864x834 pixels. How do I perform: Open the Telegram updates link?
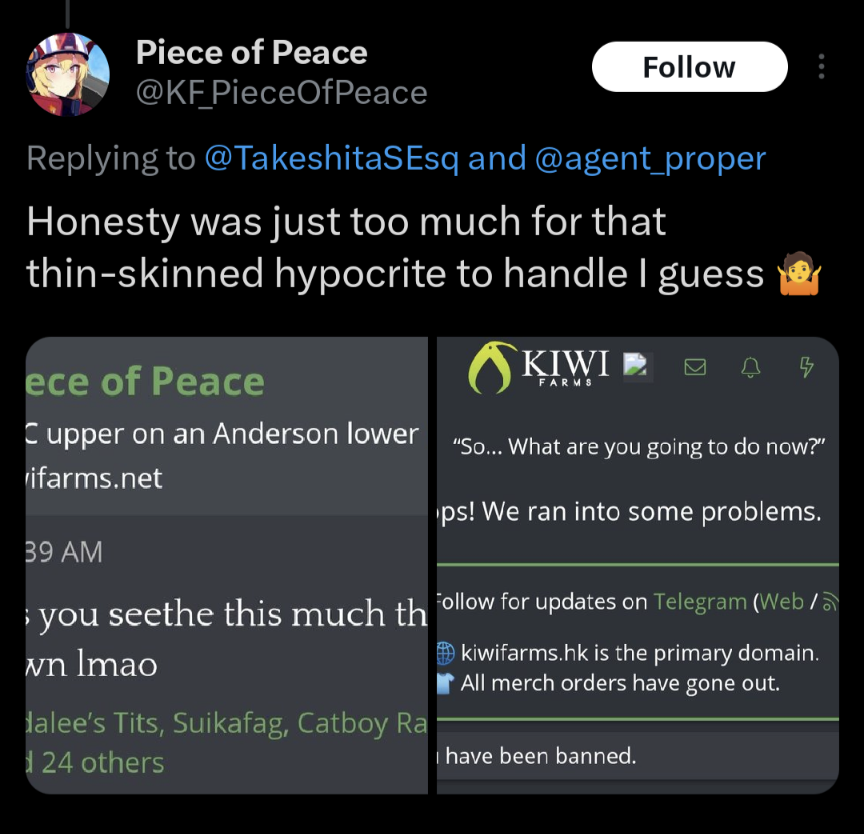700,601
